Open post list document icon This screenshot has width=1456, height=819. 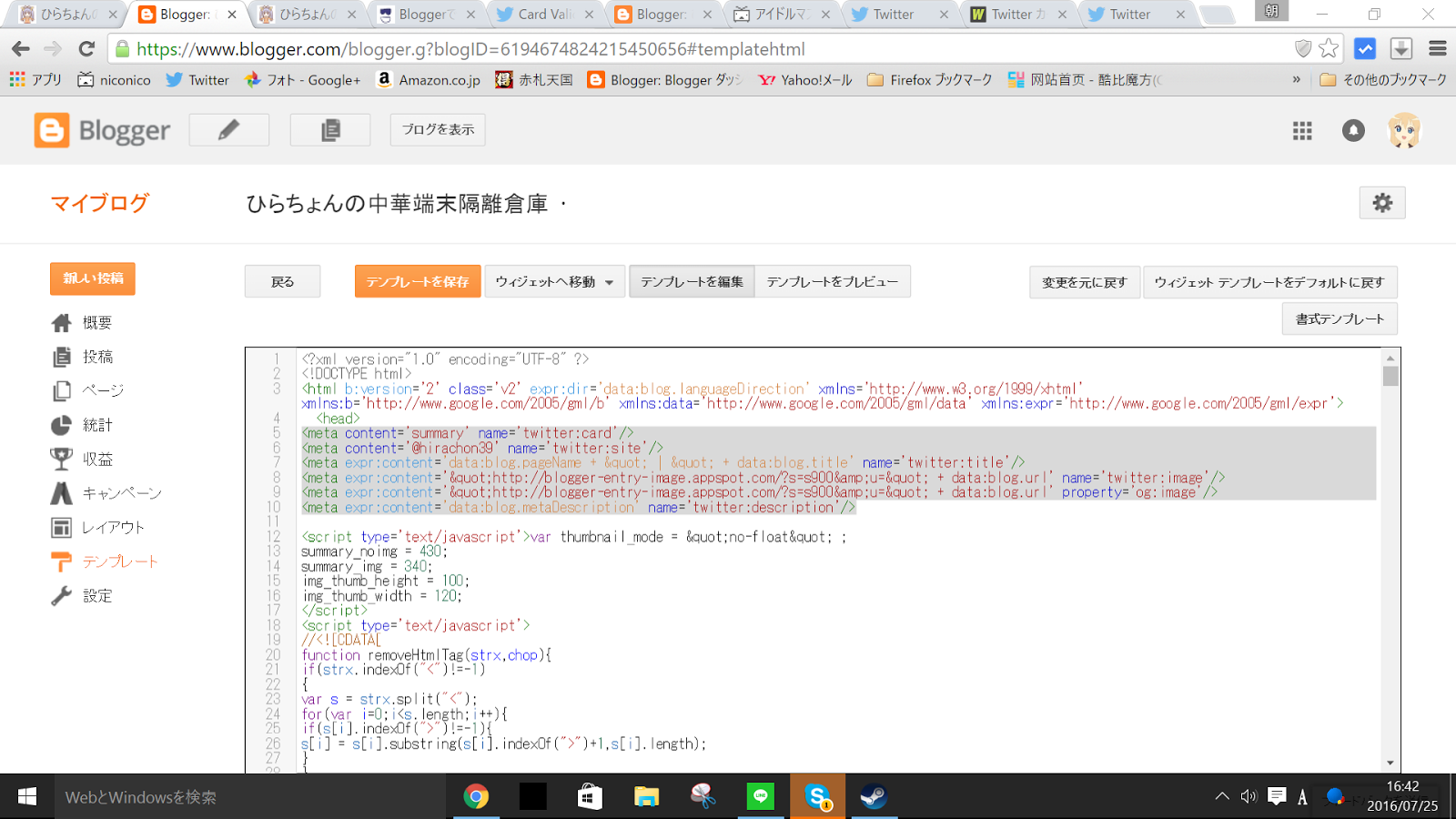[330, 130]
